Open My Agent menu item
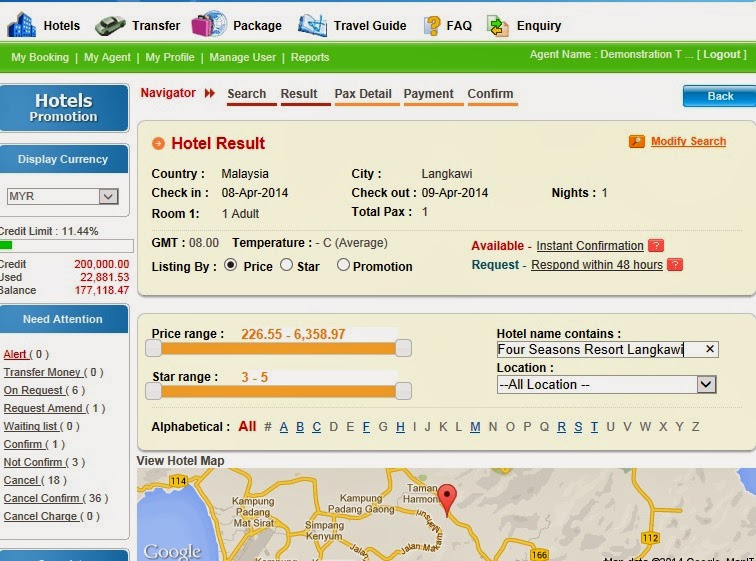This screenshot has height=561, width=756. 107,57
